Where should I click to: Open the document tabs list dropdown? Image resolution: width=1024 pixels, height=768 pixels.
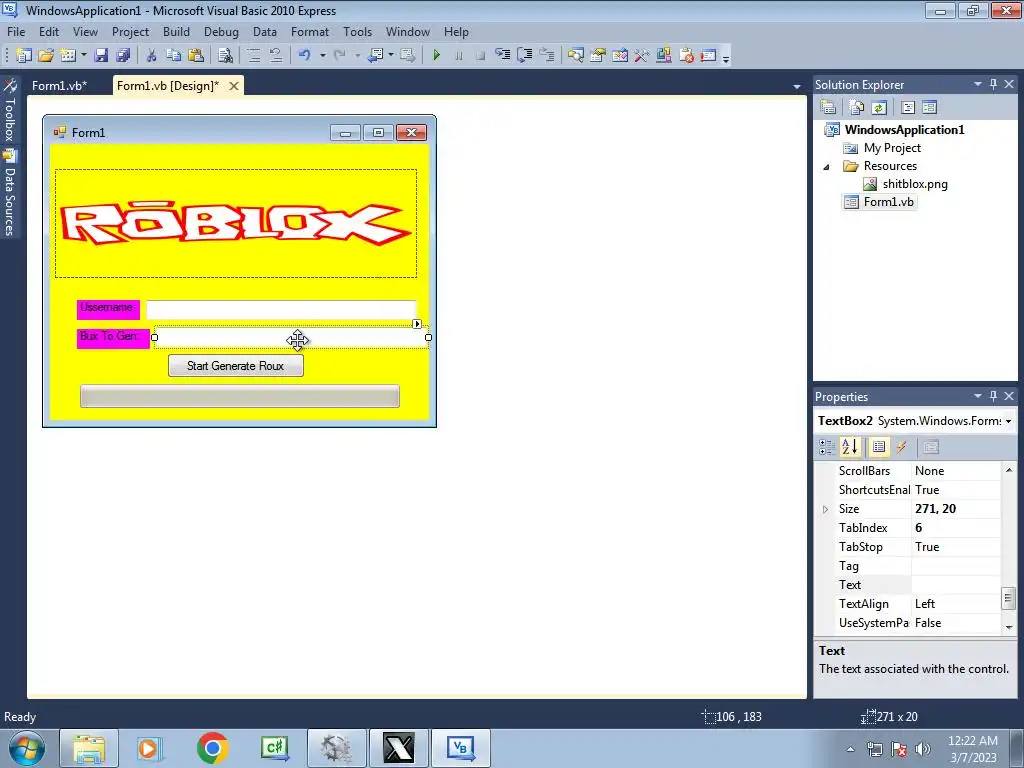point(797,86)
